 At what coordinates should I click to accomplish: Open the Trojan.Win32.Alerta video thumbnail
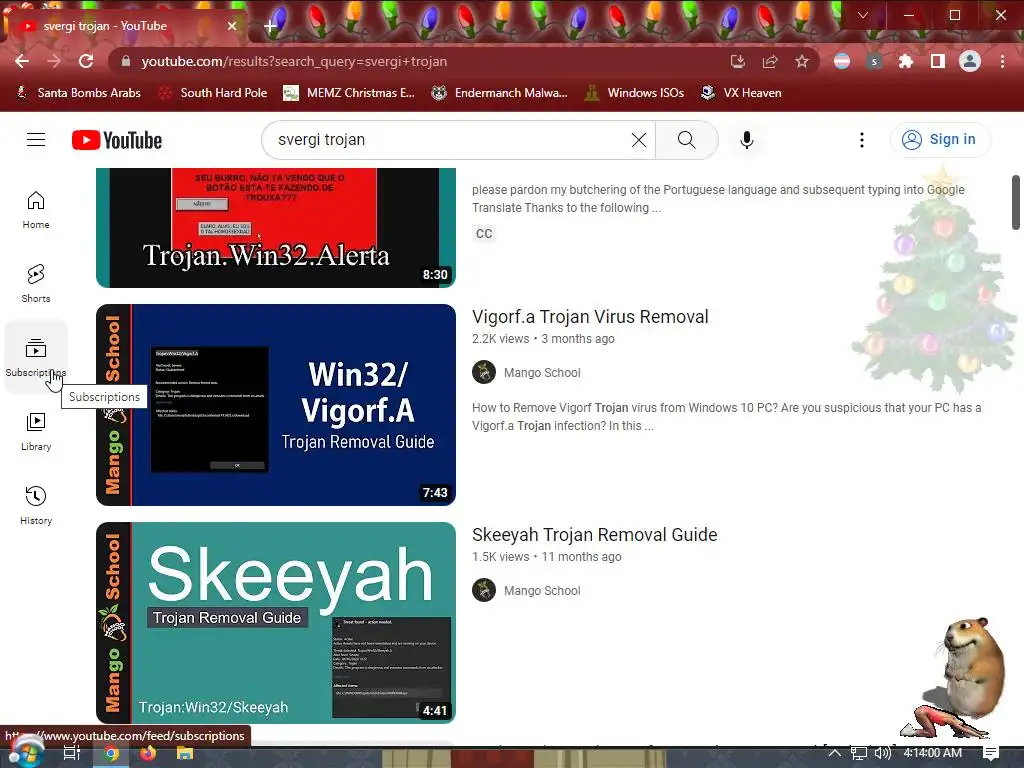tap(276, 227)
